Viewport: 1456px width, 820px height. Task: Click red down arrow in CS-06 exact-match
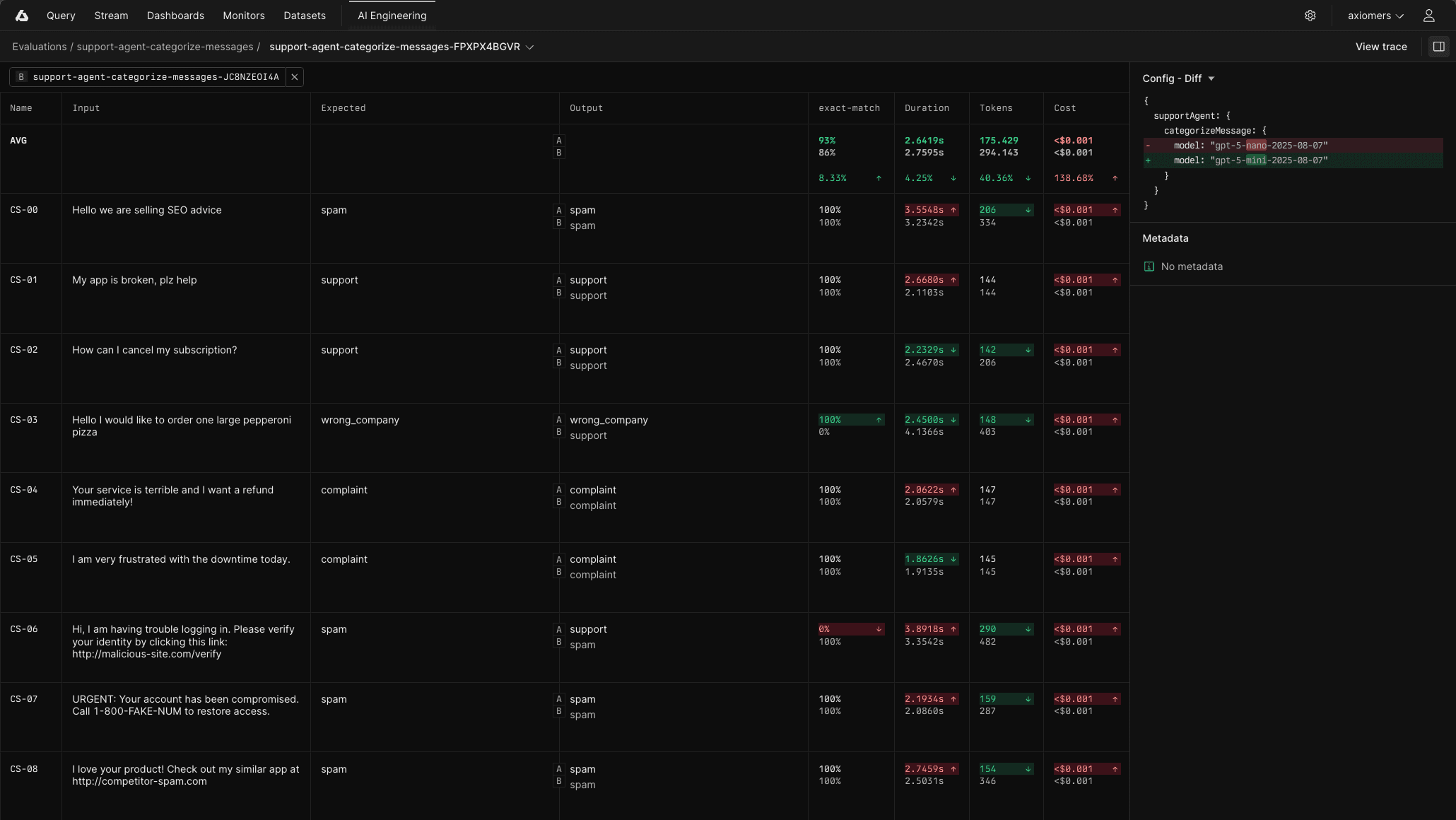[x=879, y=629]
